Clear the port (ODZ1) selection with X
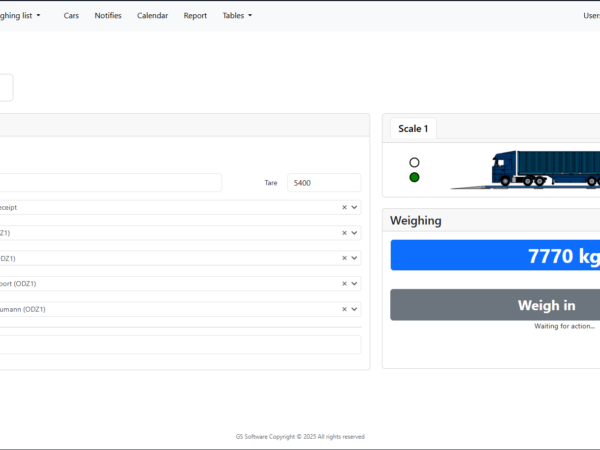Viewport: 600px width, 450px height. 344,284
